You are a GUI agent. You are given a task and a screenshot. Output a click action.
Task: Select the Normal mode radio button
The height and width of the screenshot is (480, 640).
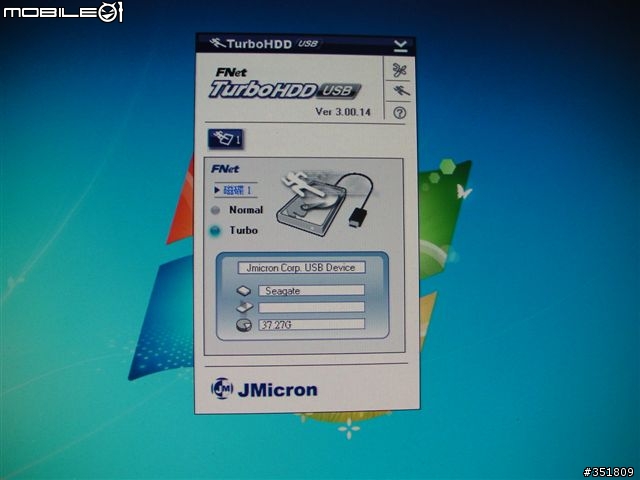215,210
